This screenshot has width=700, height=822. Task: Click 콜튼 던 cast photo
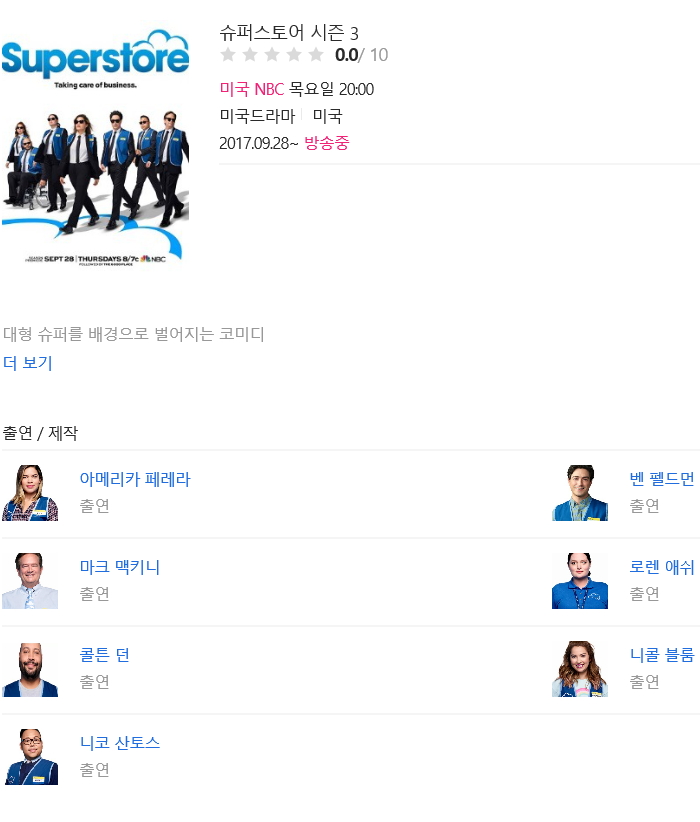30,669
